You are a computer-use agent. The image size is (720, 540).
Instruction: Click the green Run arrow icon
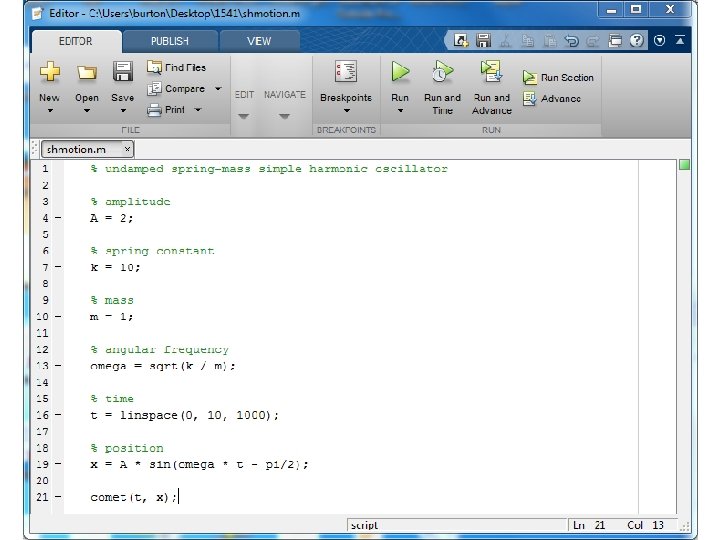[x=400, y=72]
